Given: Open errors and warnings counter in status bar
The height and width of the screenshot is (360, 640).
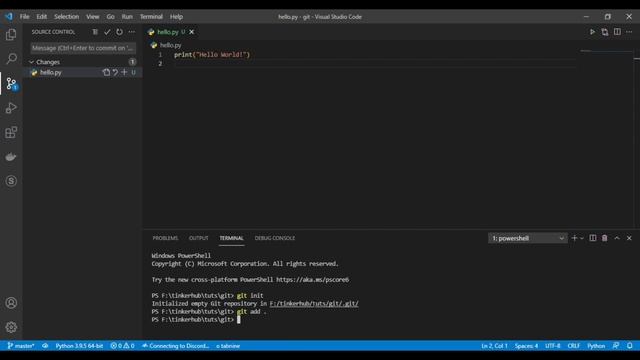Looking at the screenshot, I should pos(122,346).
